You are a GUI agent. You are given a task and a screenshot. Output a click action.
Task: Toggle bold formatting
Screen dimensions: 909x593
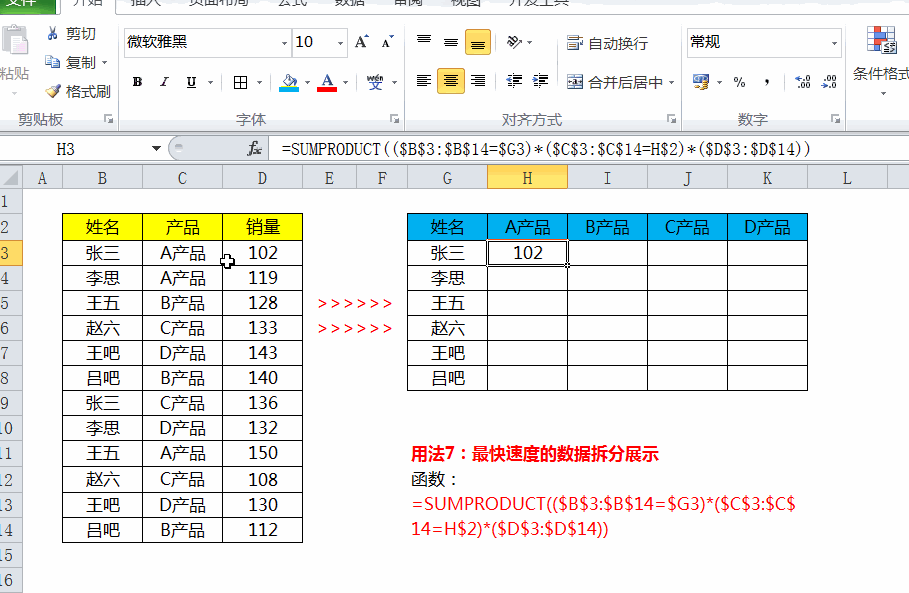[x=137, y=82]
